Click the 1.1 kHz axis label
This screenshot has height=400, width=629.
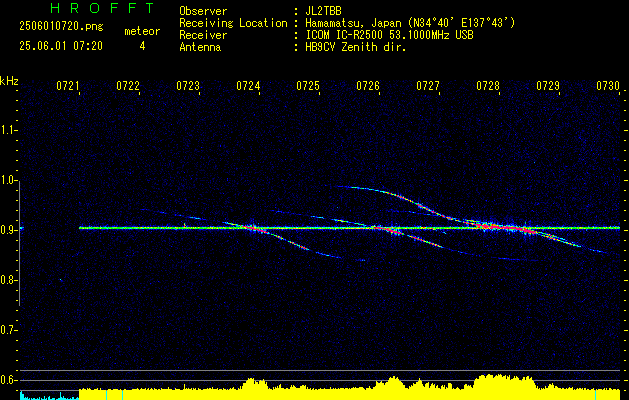coord(8,130)
